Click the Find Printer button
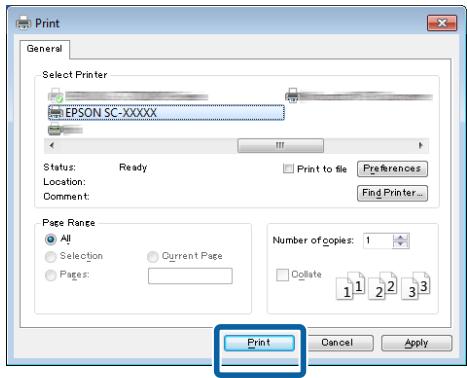Viewport: 467px width, 378px height. tap(392, 193)
